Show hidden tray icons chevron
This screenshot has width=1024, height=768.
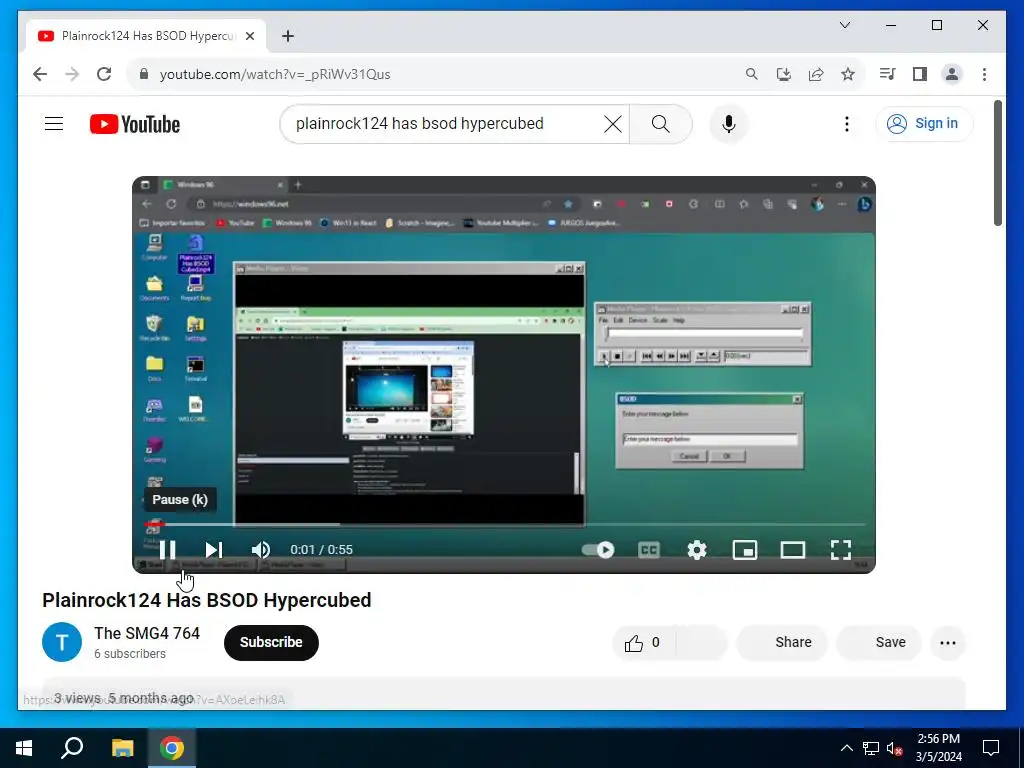pos(846,748)
